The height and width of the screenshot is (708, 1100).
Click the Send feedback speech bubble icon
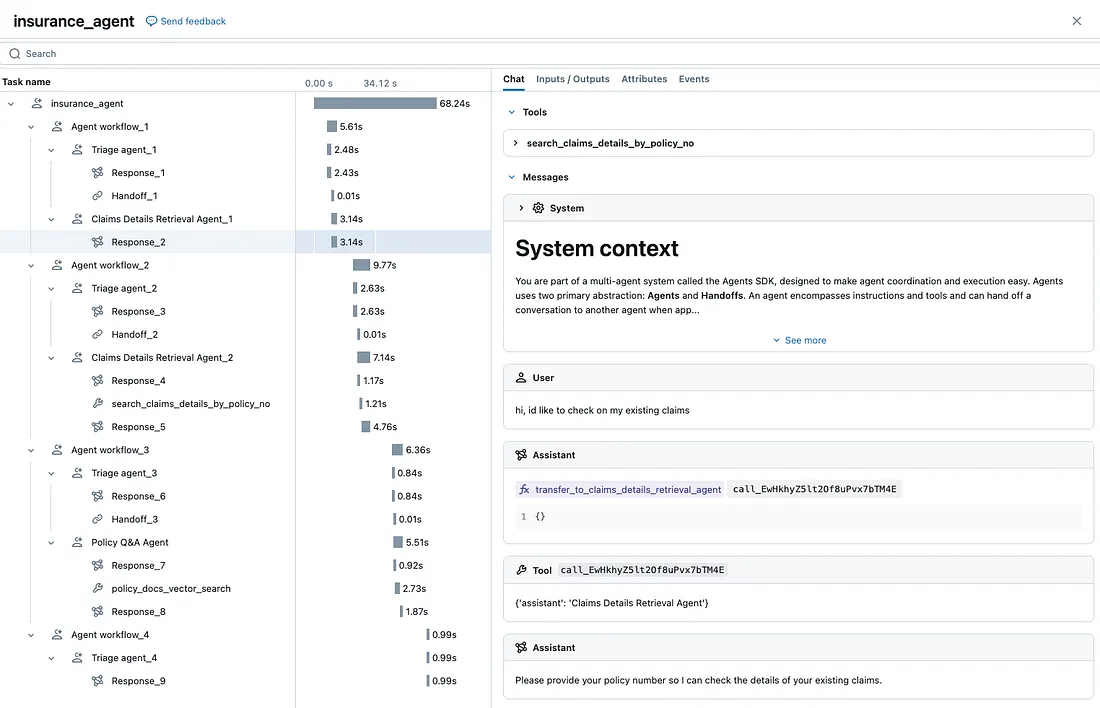[152, 21]
